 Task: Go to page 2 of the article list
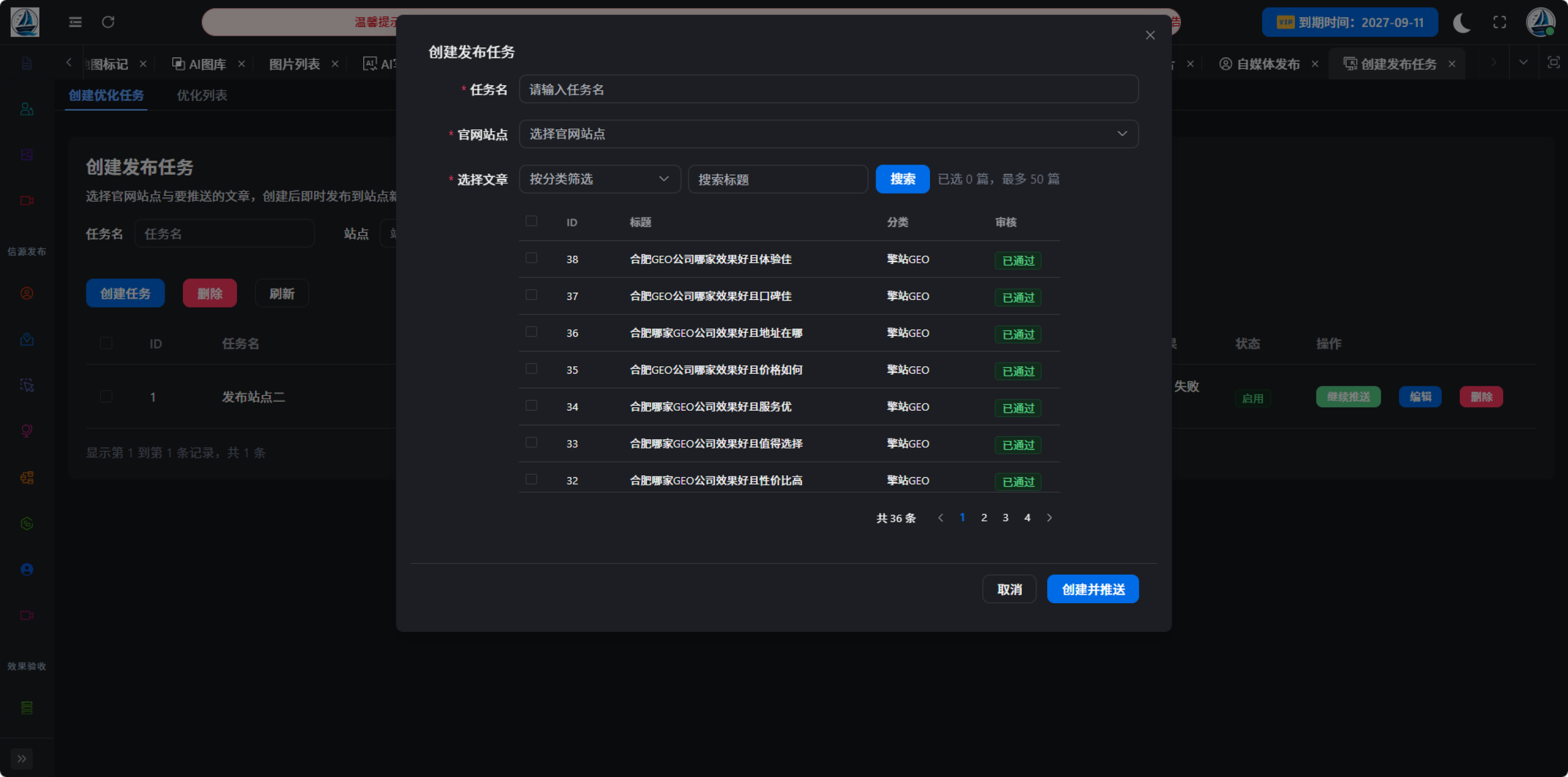click(x=985, y=518)
